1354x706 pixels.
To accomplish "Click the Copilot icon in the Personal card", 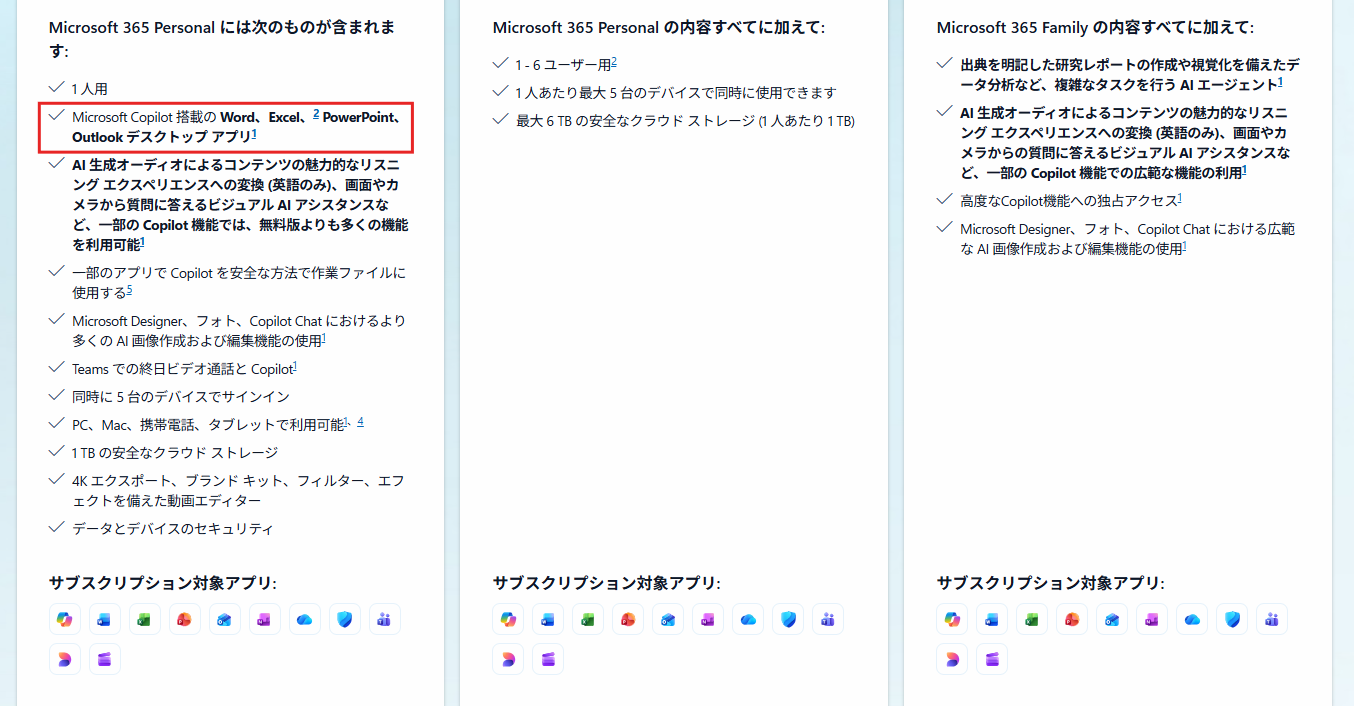I will (65, 619).
